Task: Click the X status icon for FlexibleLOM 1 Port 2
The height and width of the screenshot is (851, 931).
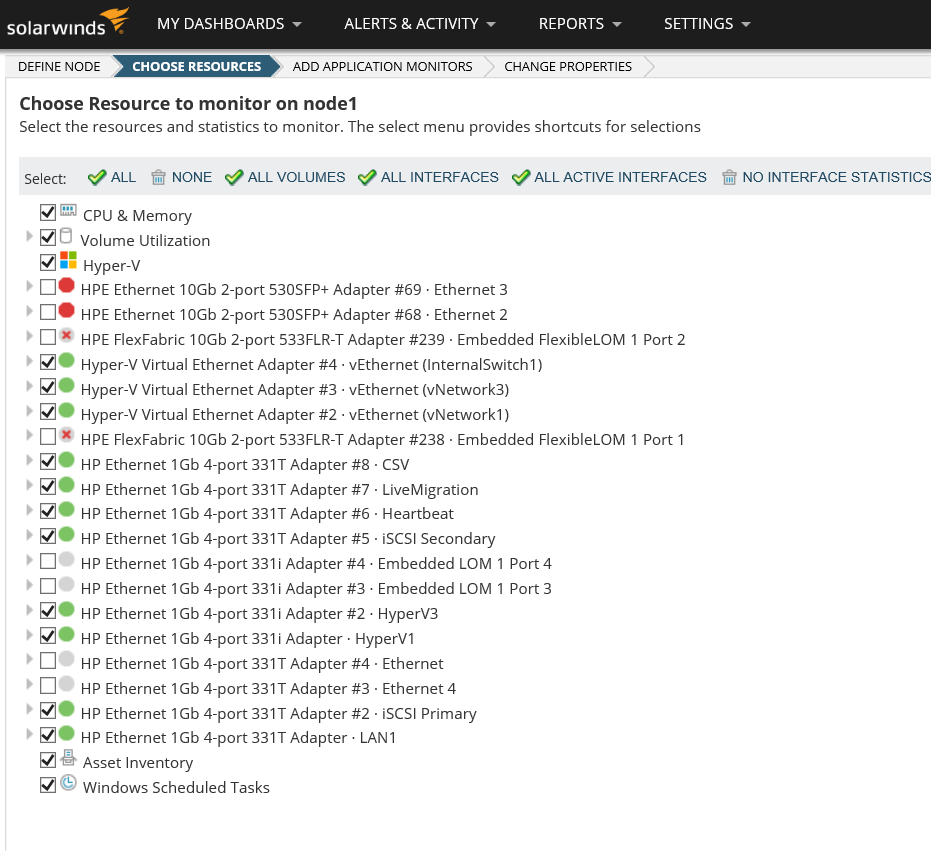Action: 66,336
